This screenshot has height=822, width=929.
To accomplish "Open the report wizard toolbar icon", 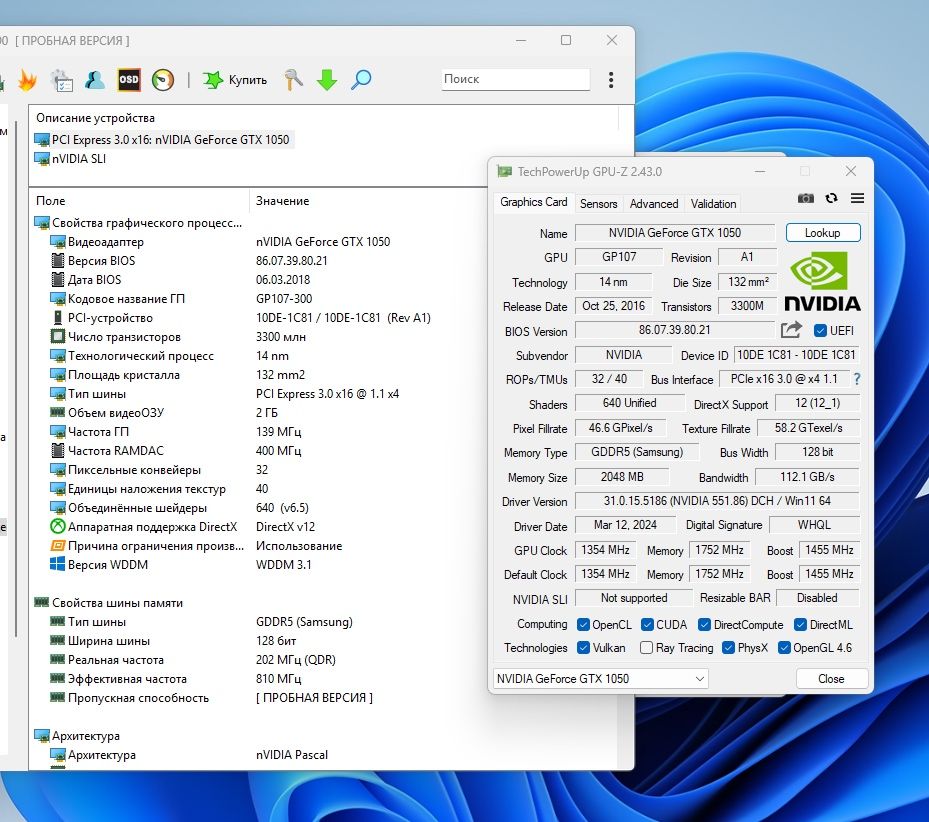I will pyautogui.click(x=62, y=80).
